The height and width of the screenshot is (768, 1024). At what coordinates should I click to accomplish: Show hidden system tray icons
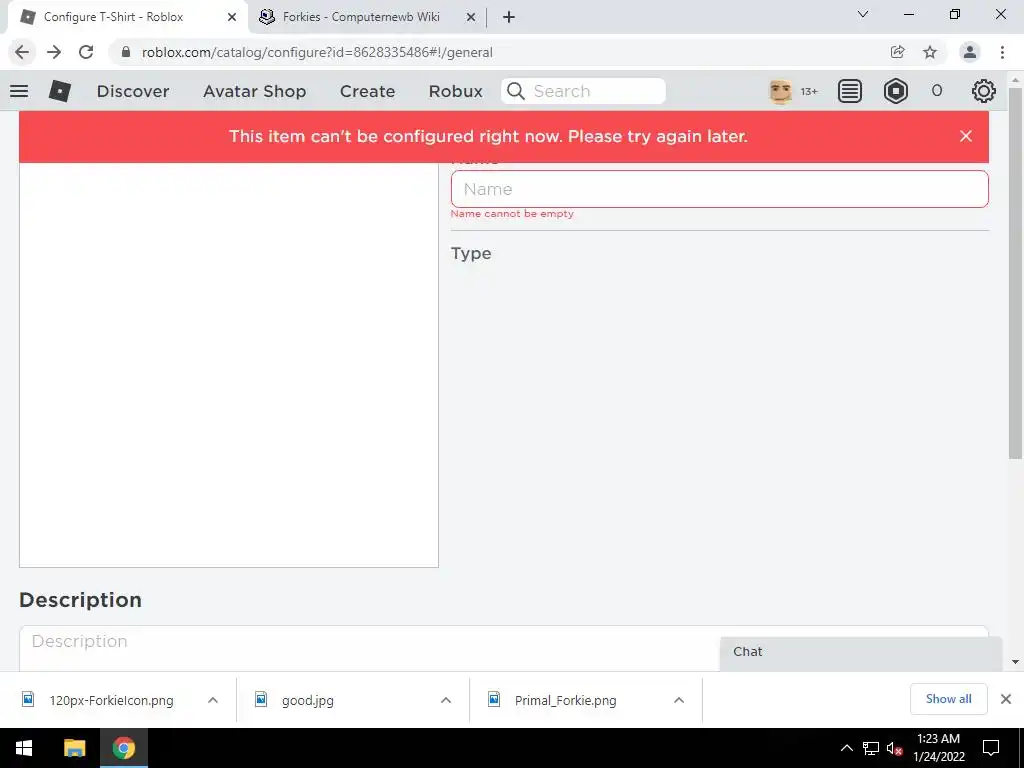point(846,748)
